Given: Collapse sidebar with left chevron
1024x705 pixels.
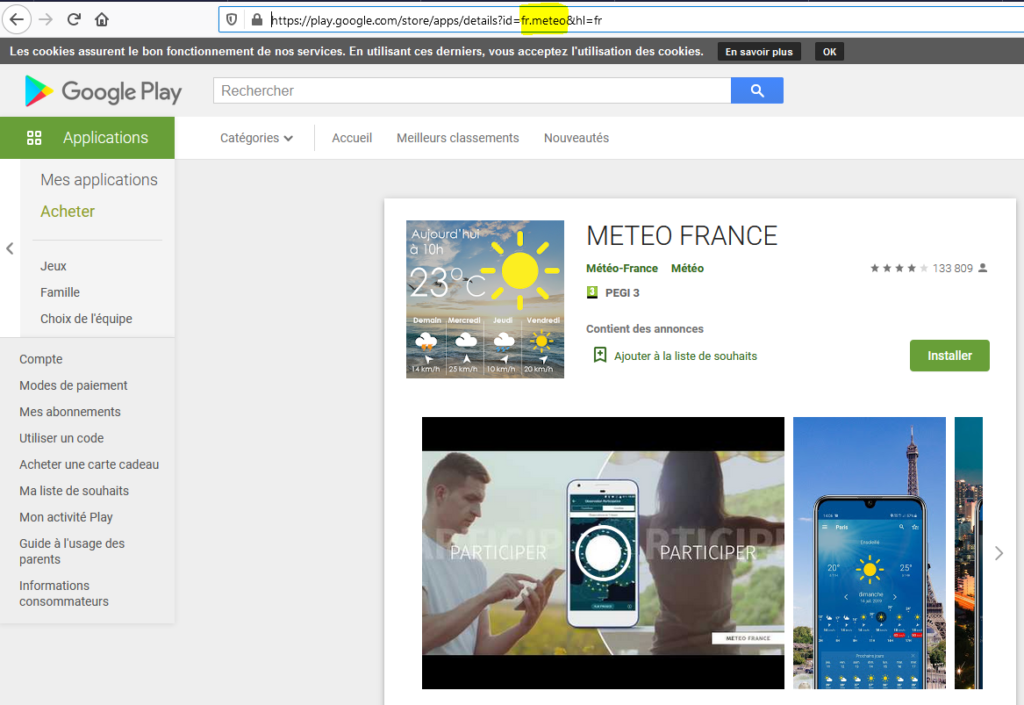Looking at the screenshot, I should (10, 248).
